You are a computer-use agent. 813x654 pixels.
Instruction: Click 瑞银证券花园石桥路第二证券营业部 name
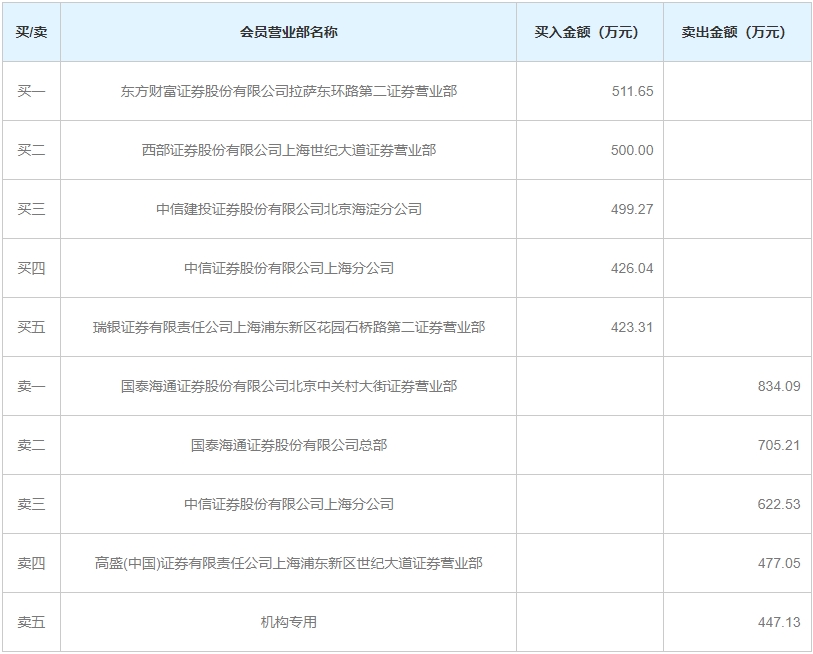pos(289,327)
